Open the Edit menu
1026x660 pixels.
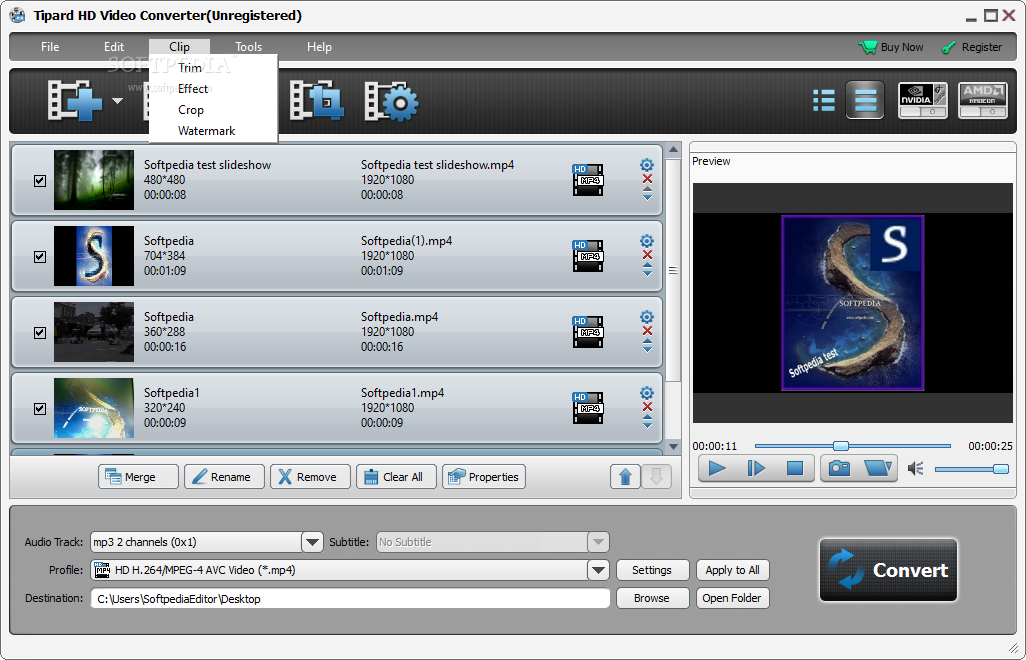114,47
